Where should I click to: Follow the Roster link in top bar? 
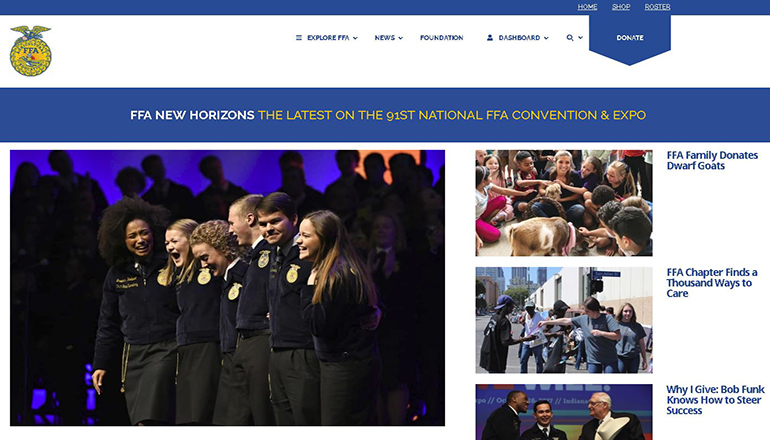[x=658, y=7]
